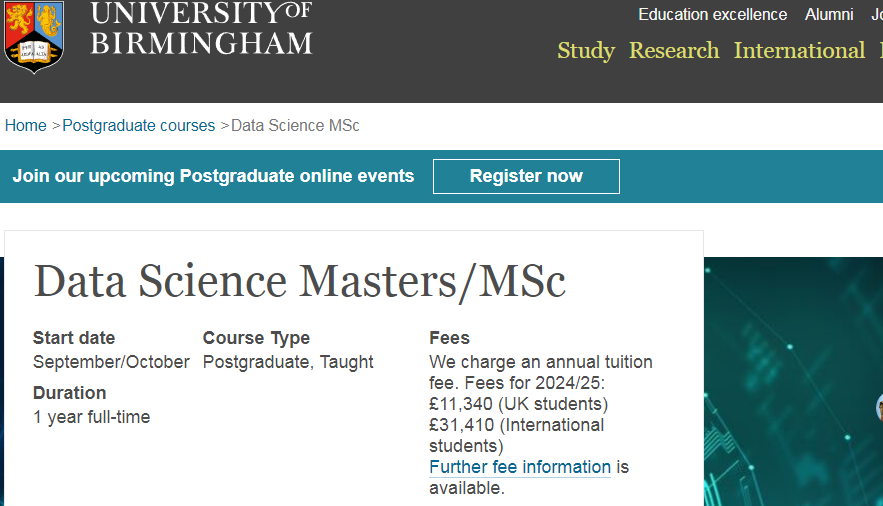Image resolution: width=883 pixels, height=506 pixels.
Task: Go to Home via breadcrumb
Action: [26, 125]
